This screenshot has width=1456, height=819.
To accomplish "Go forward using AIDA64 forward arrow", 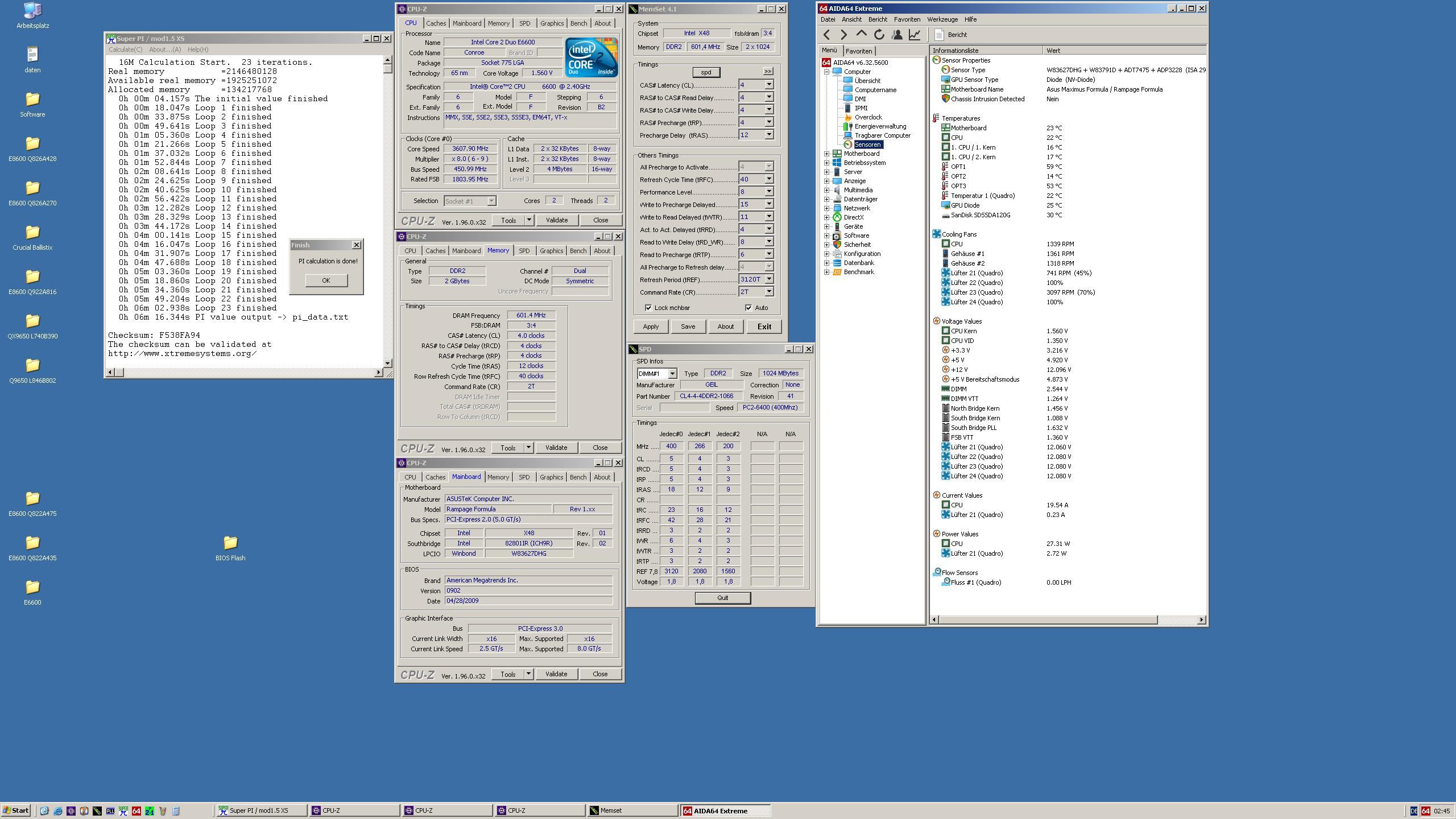I will [844, 35].
